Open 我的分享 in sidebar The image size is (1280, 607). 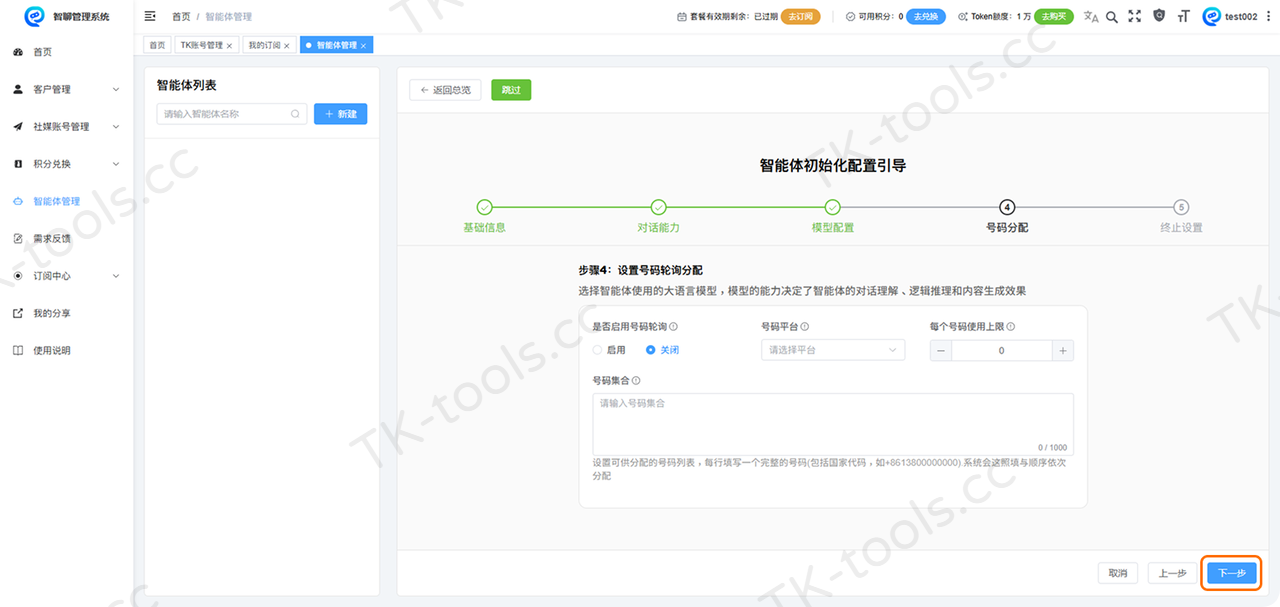(x=67, y=313)
